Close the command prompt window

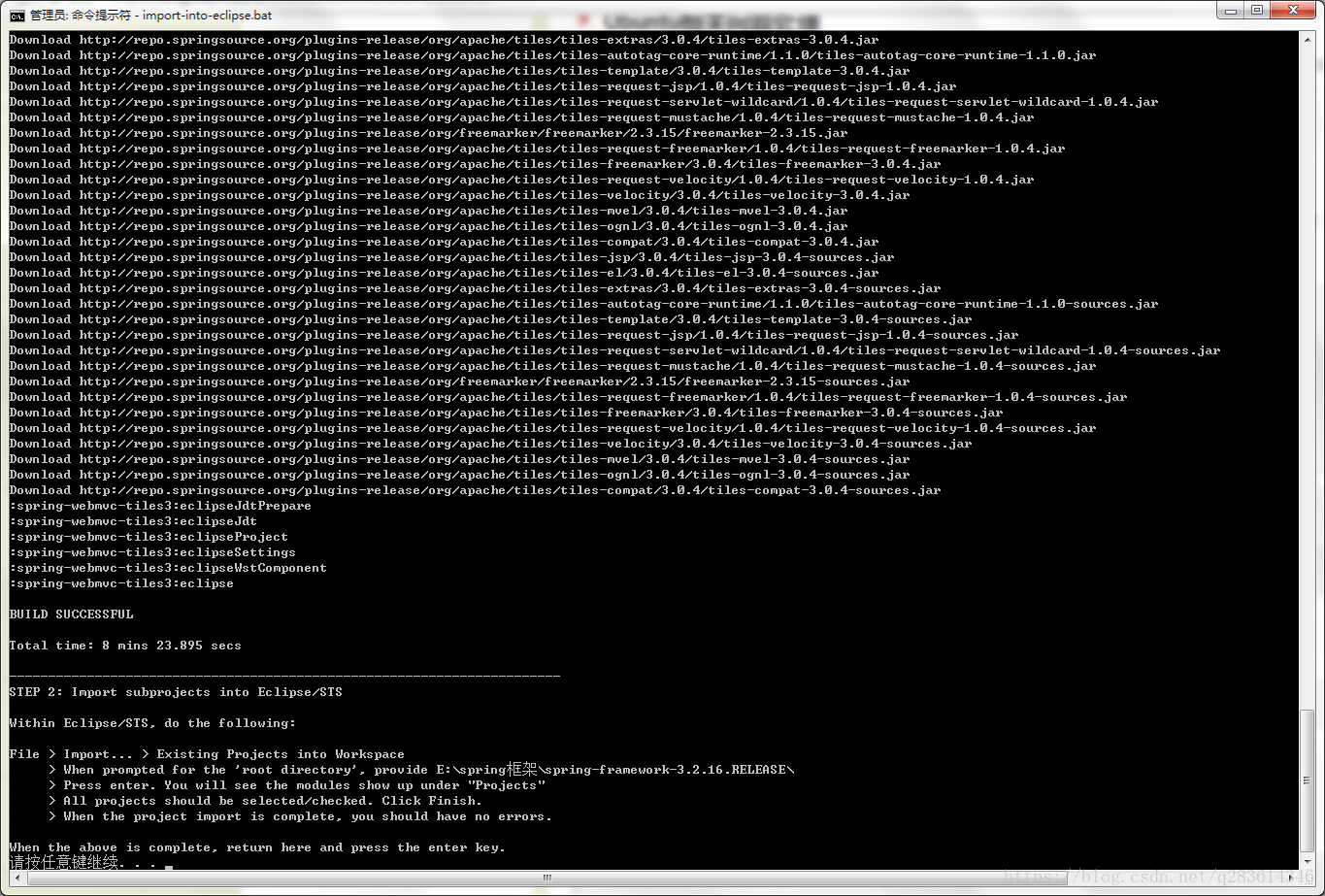(1293, 10)
